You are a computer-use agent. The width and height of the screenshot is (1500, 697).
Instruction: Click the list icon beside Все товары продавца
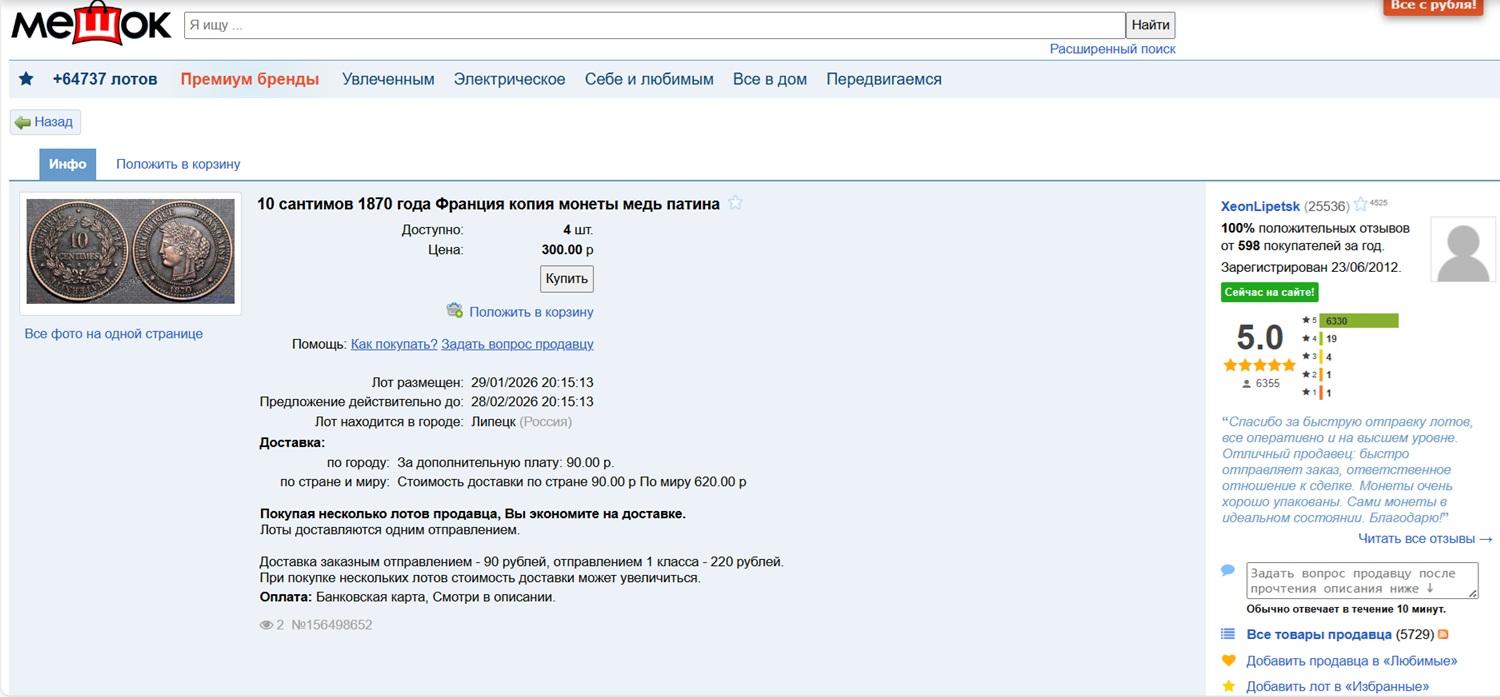(x=1229, y=635)
